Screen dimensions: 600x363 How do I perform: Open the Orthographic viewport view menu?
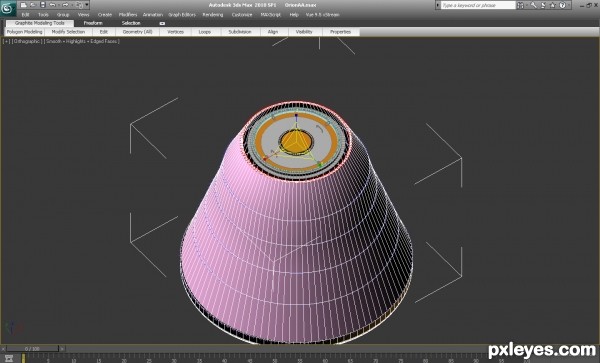[x=26, y=41]
